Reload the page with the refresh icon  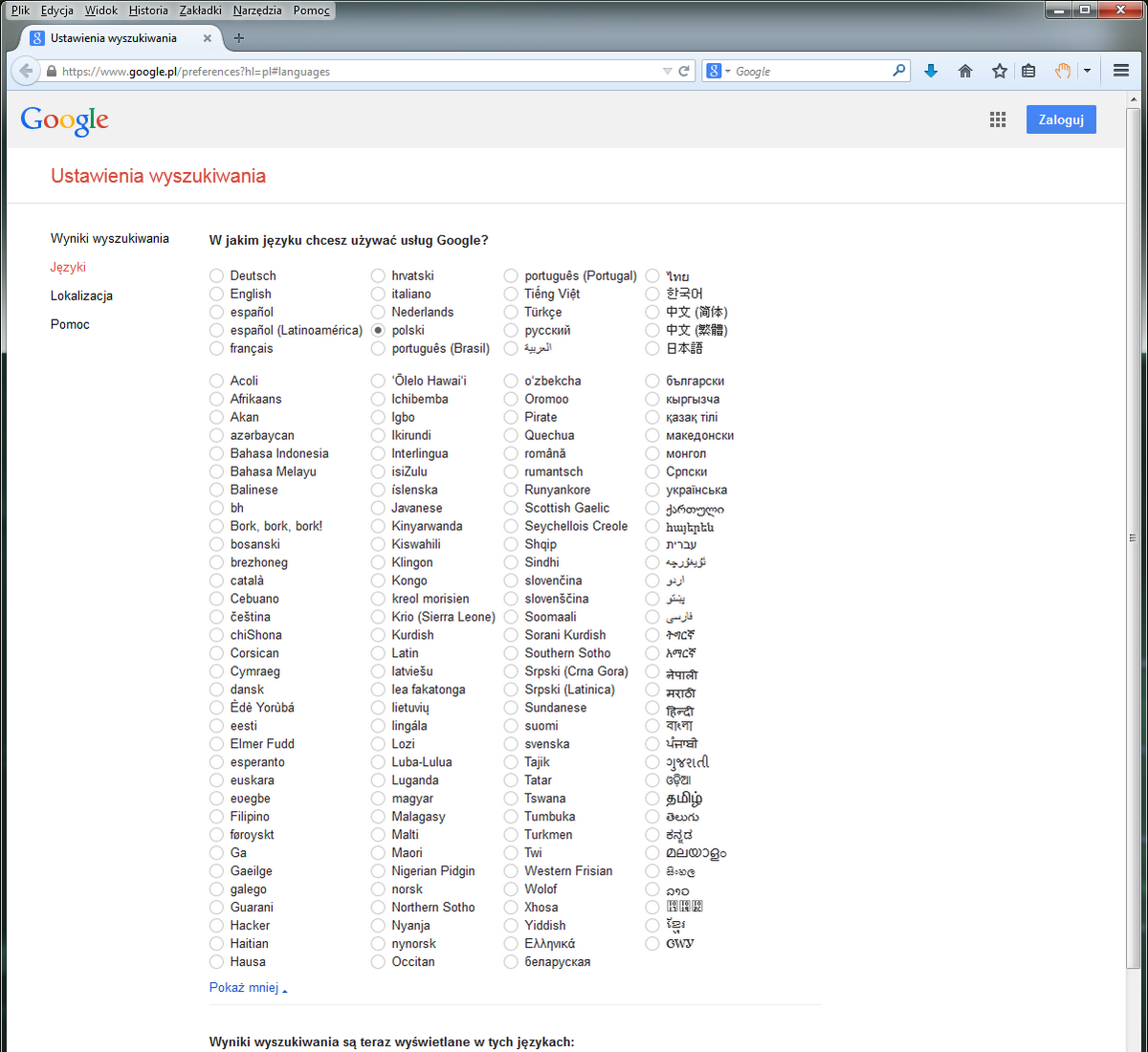(684, 71)
